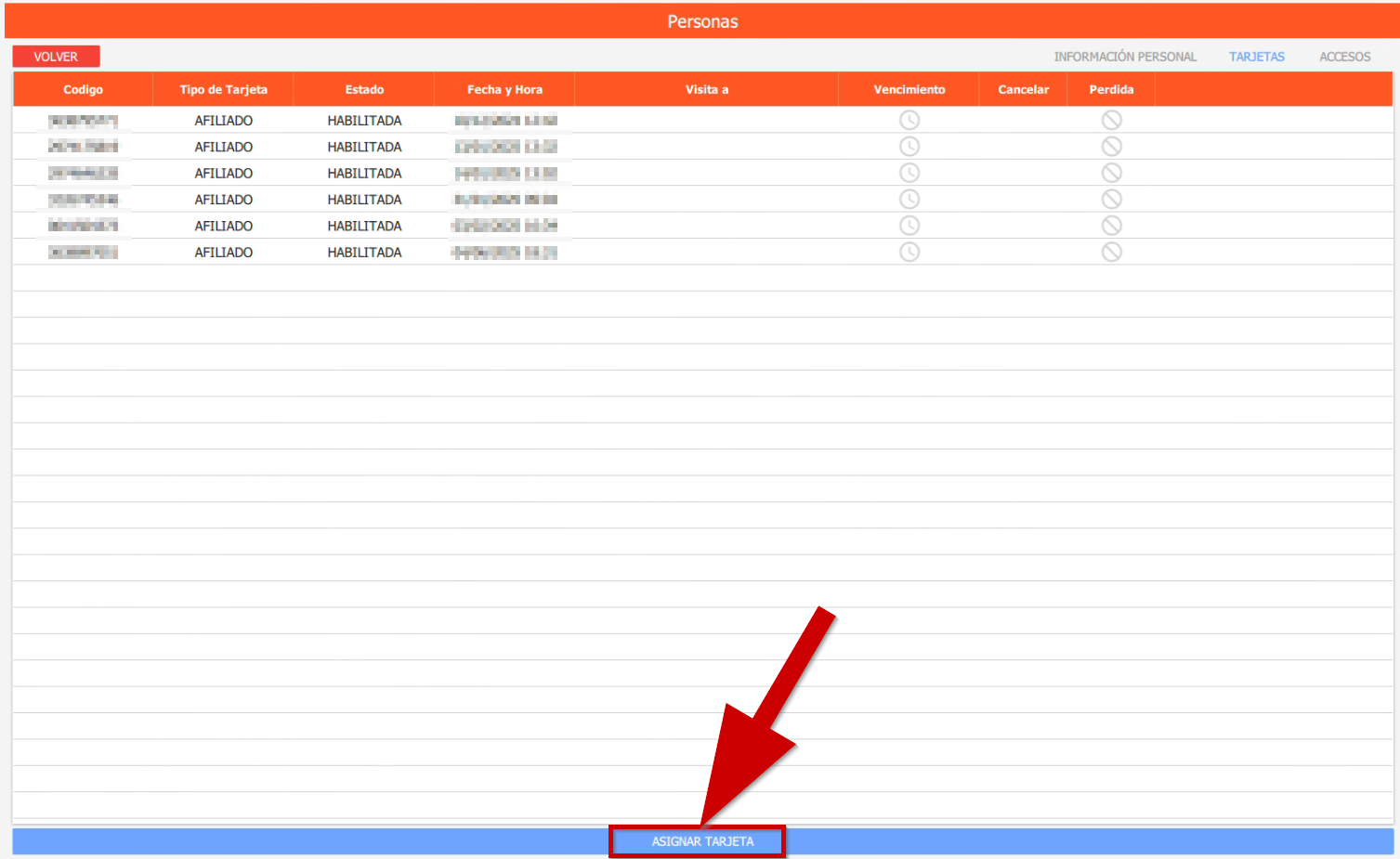
Task: Click the Perdida icon in the third row
Action: [x=1111, y=173]
